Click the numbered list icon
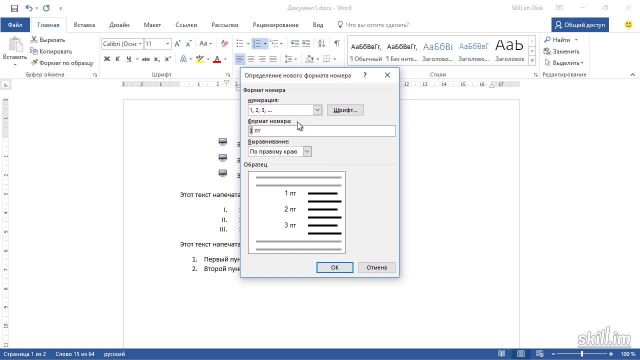The image size is (640, 360). [257, 44]
